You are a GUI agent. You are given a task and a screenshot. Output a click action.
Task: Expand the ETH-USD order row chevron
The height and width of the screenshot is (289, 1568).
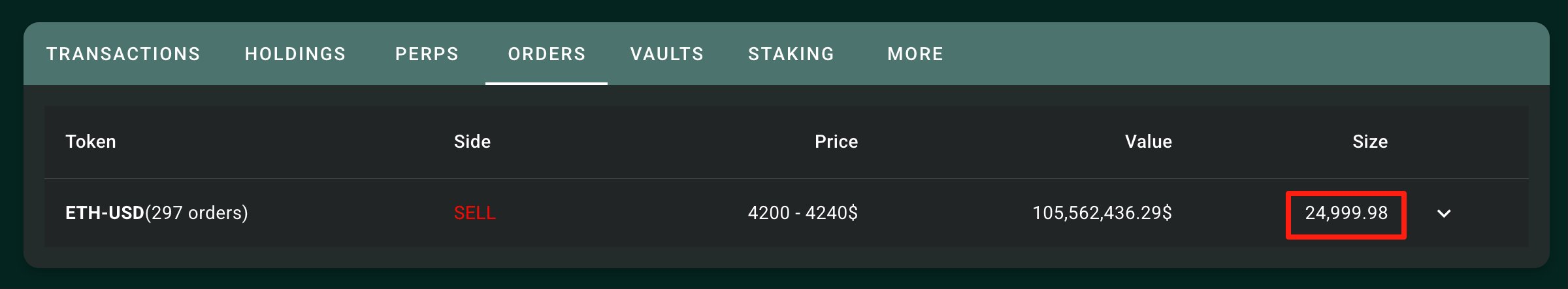pyautogui.click(x=1444, y=213)
